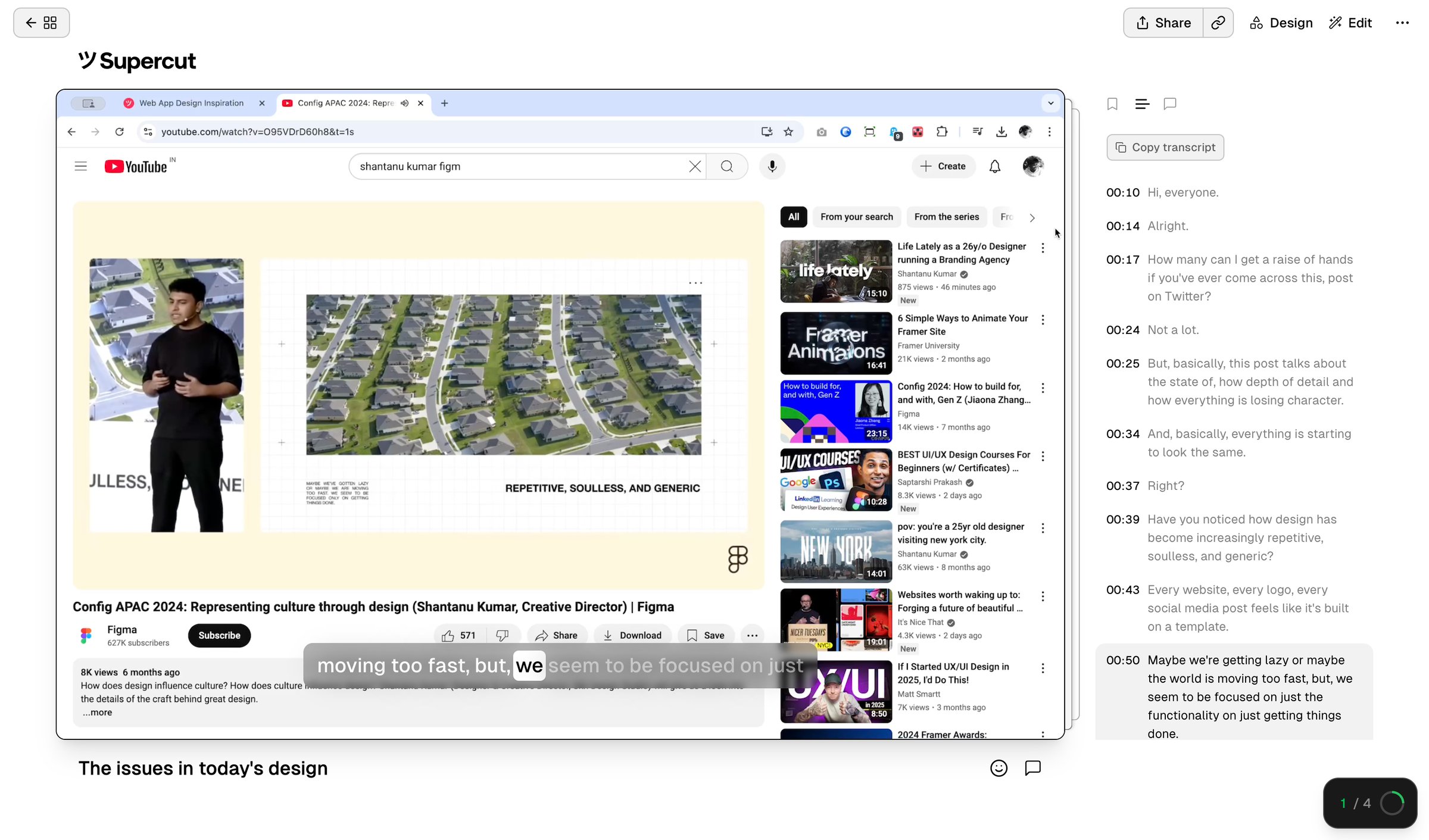Screen dimensions: 1429x840
Task: Open YouTube notifications bell
Action: tap(995, 166)
